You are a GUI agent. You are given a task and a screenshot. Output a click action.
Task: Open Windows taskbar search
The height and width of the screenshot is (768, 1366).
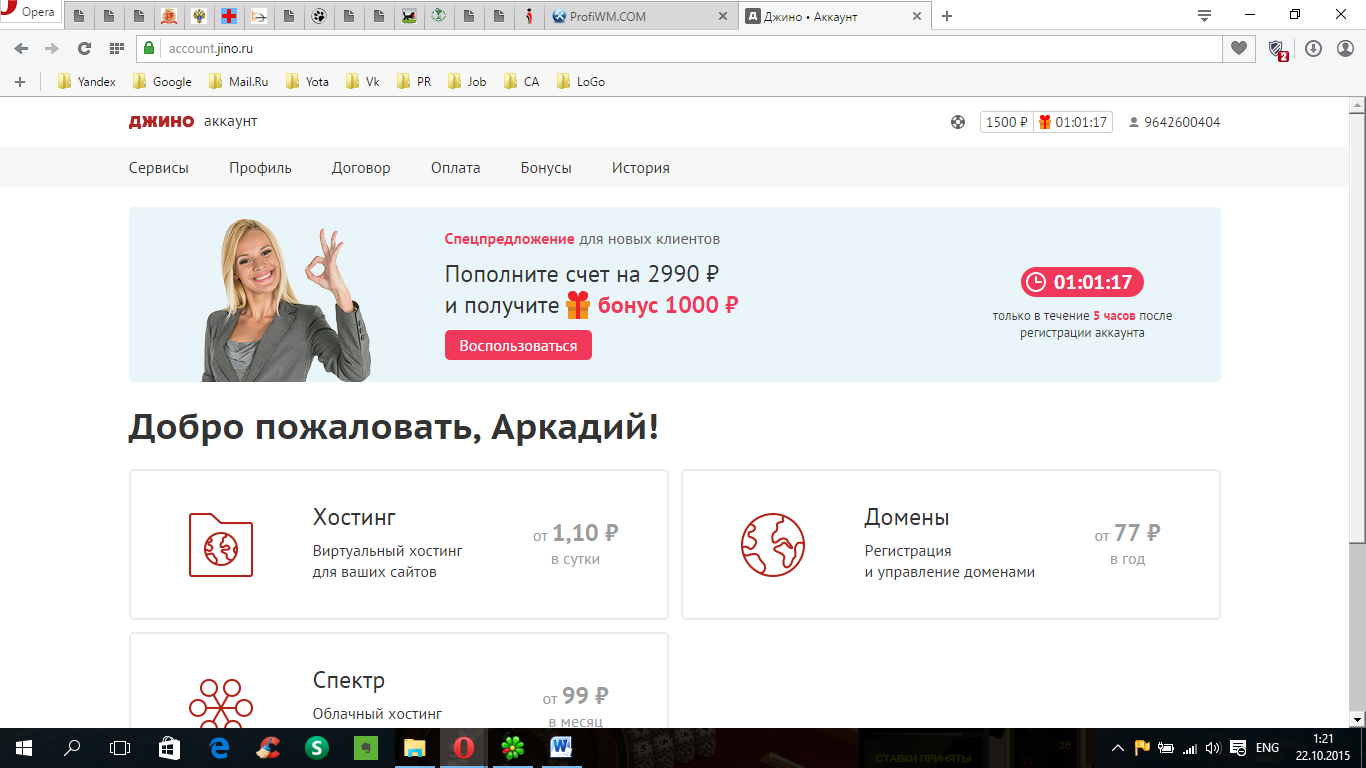click(72, 748)
